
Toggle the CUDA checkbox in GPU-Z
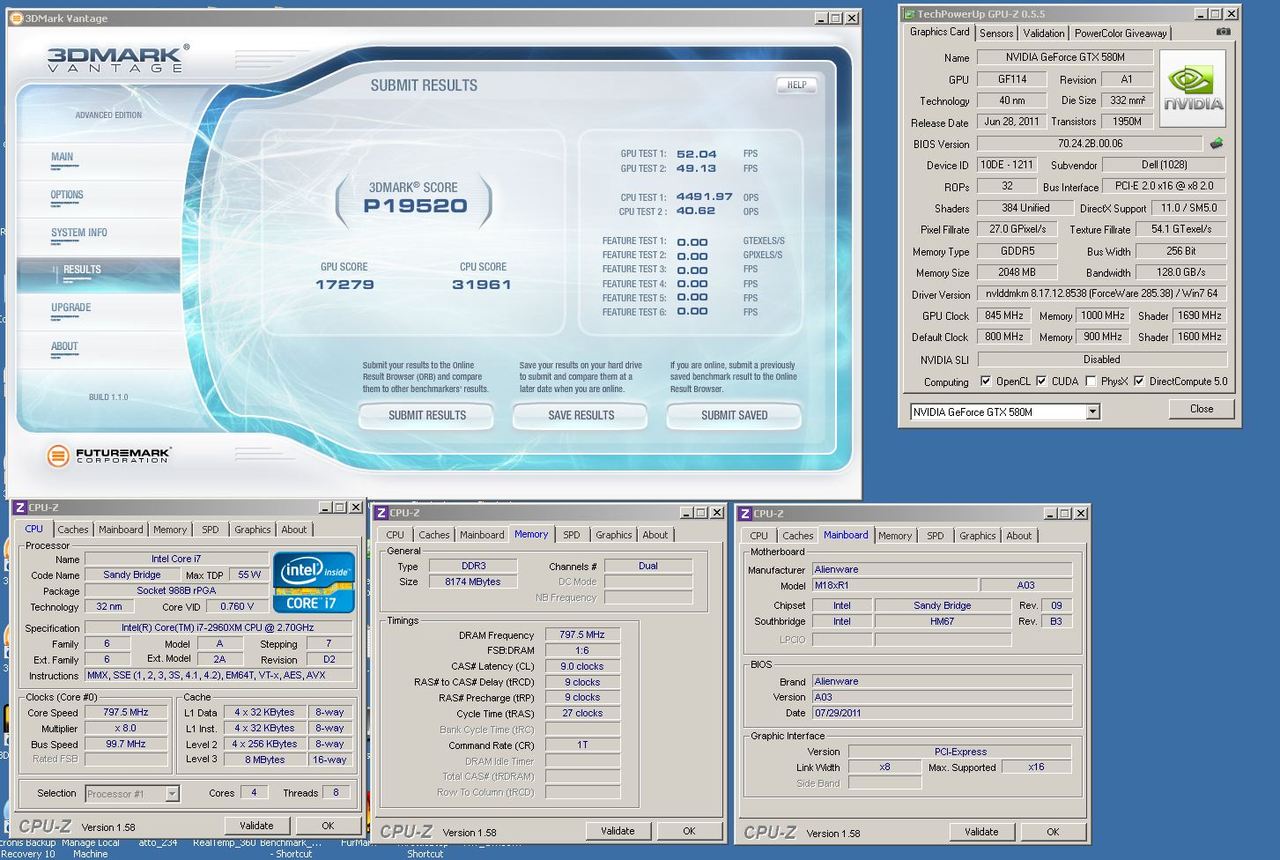pyautogui.click(x=1041, y=381)
